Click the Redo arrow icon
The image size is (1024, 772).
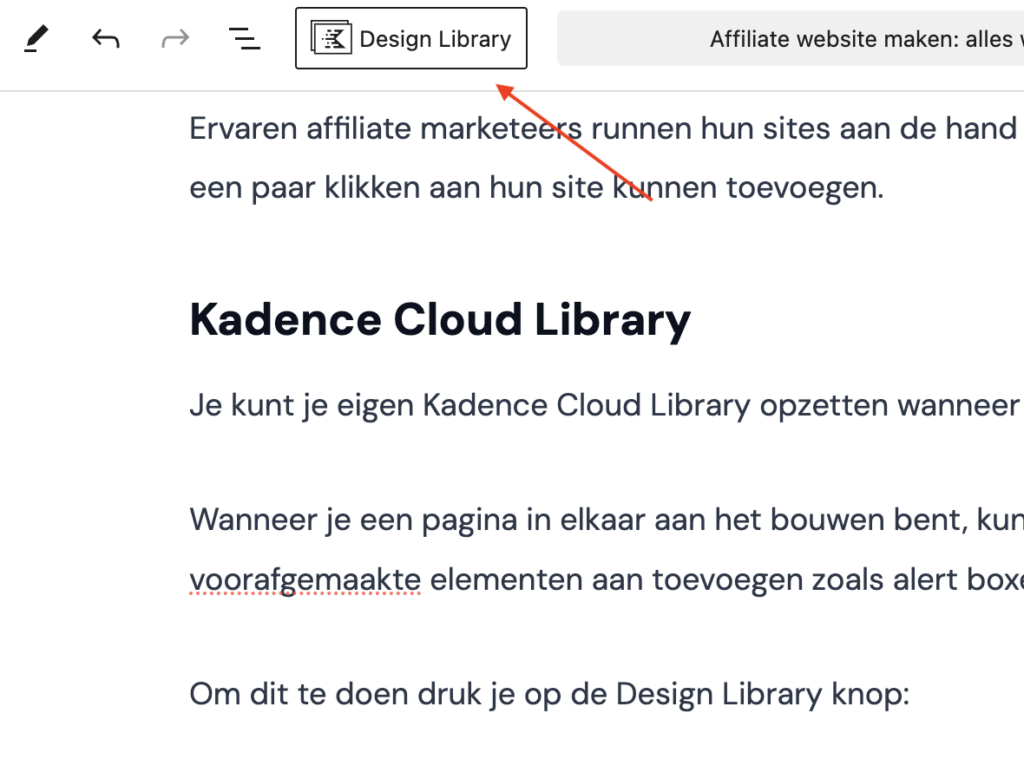click(175, 39)
